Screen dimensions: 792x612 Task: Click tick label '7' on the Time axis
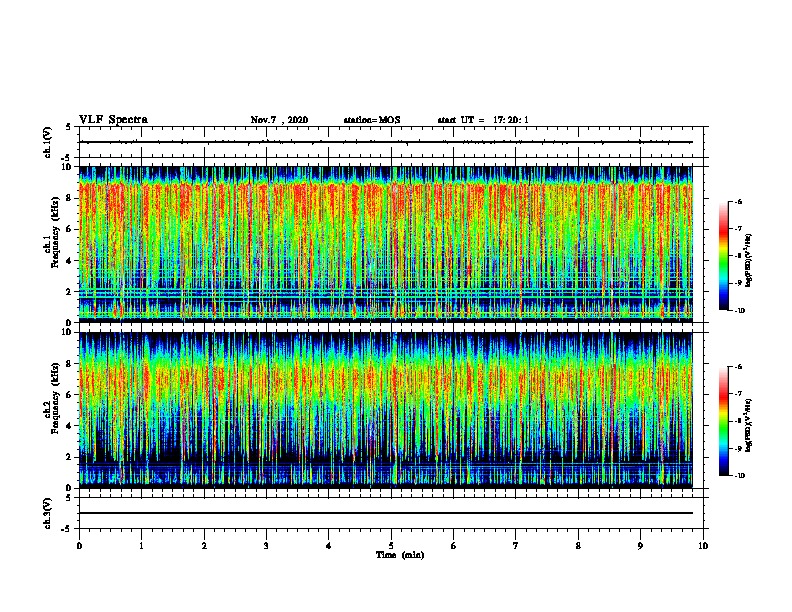[516, 546]
